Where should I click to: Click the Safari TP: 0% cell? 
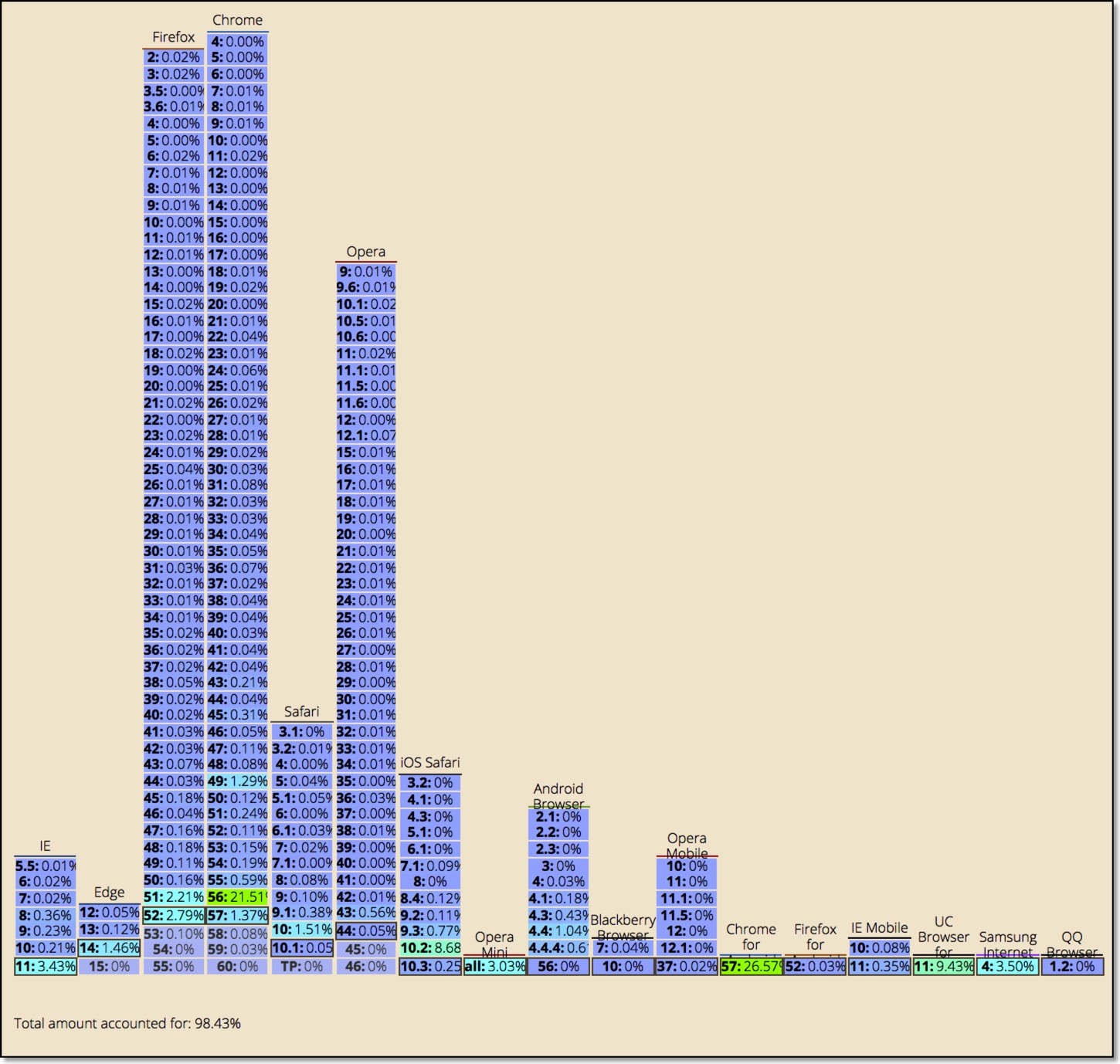(302, 966)
